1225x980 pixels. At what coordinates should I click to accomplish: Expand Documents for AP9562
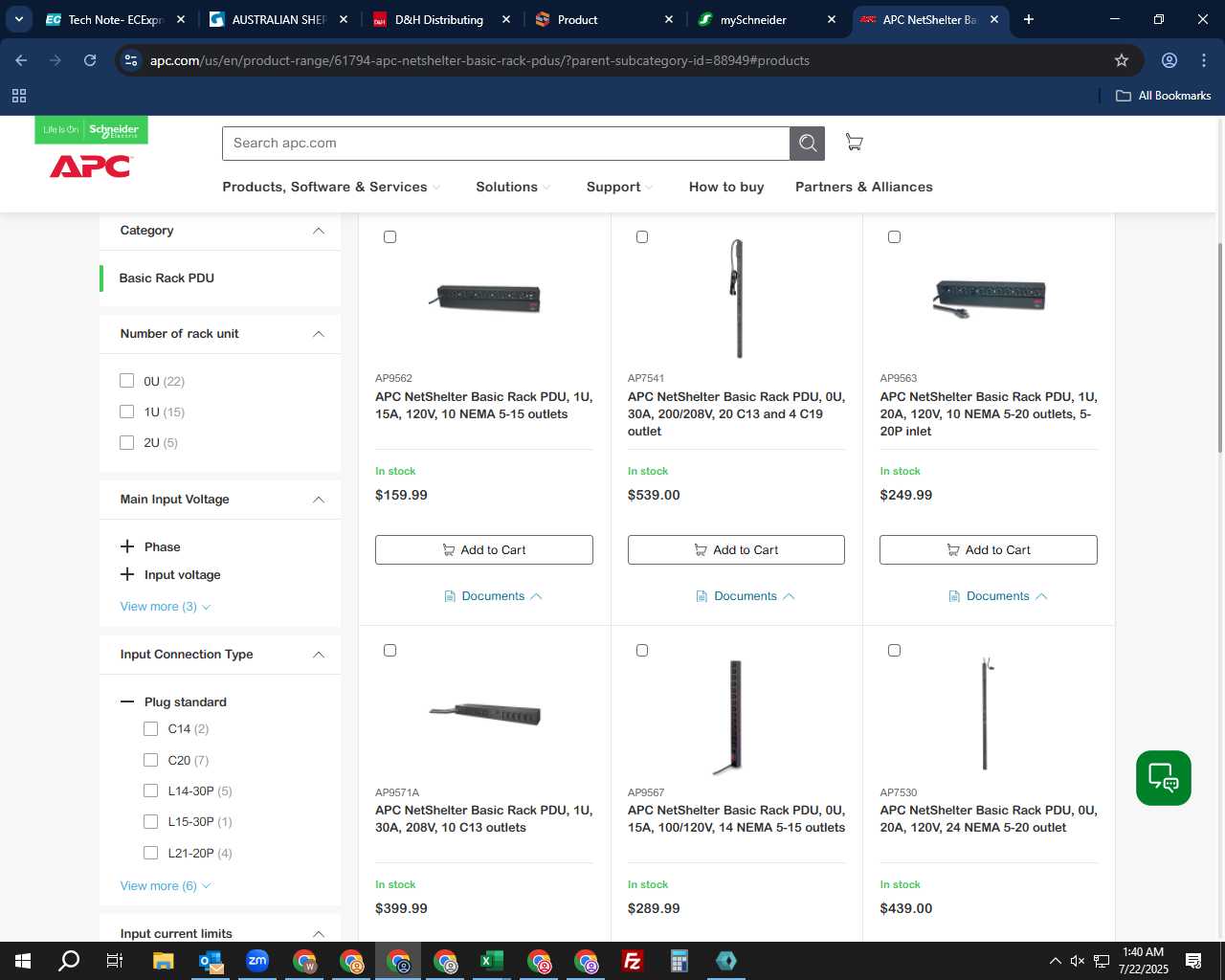click(493, 596)
